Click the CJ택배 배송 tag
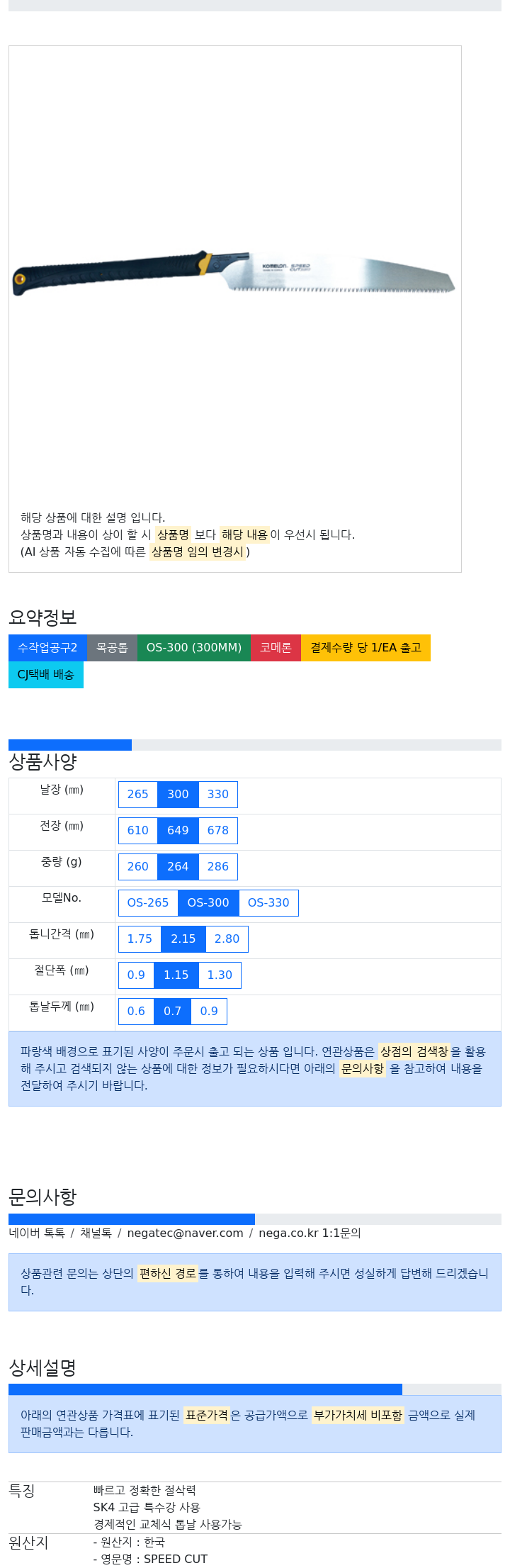510x1568 pixels. point(46,675)
